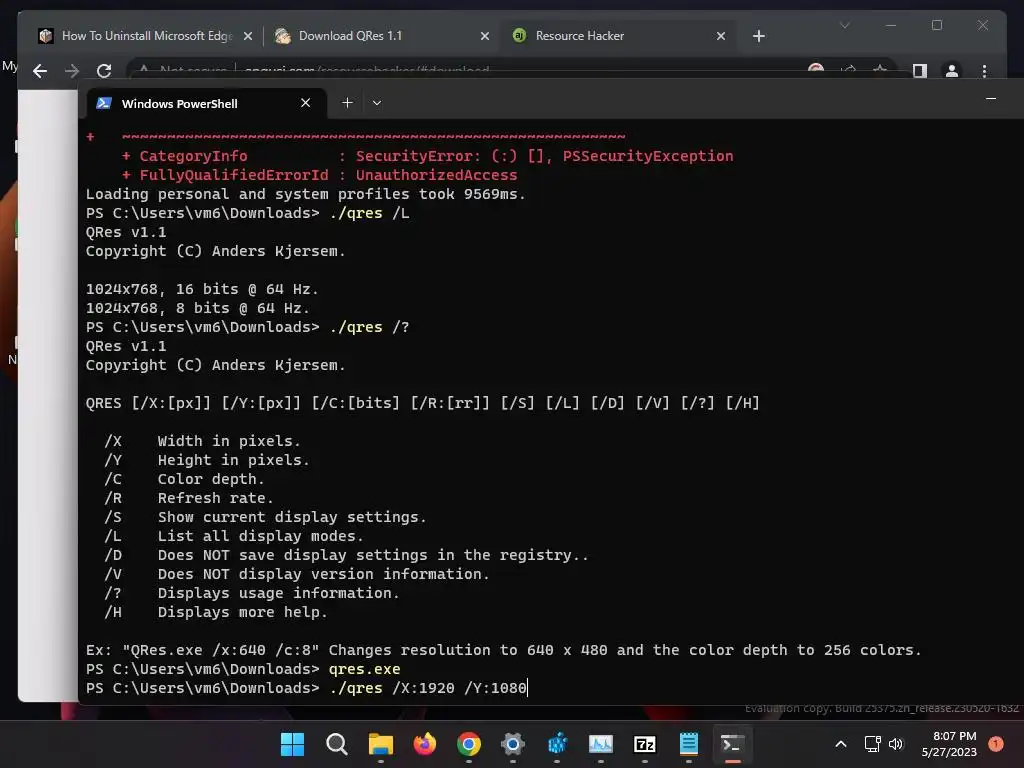This screenshot has width=1024, height=768.
Task: Select the Terminal icon on the taskbar
Action: tap(732, 744)
